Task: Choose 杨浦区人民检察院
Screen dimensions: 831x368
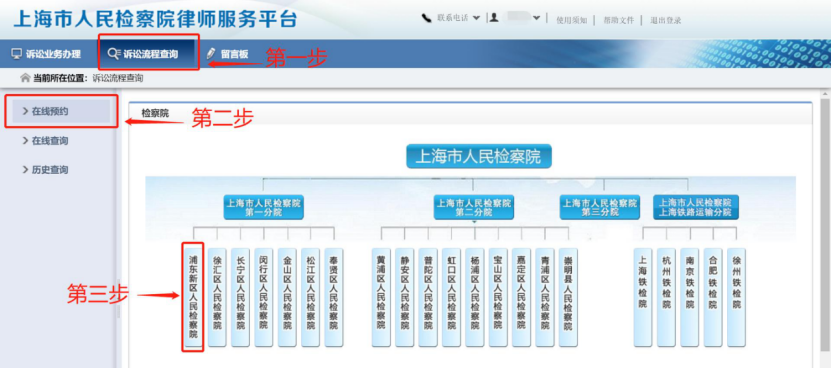Action: click(x=474, y=297)
